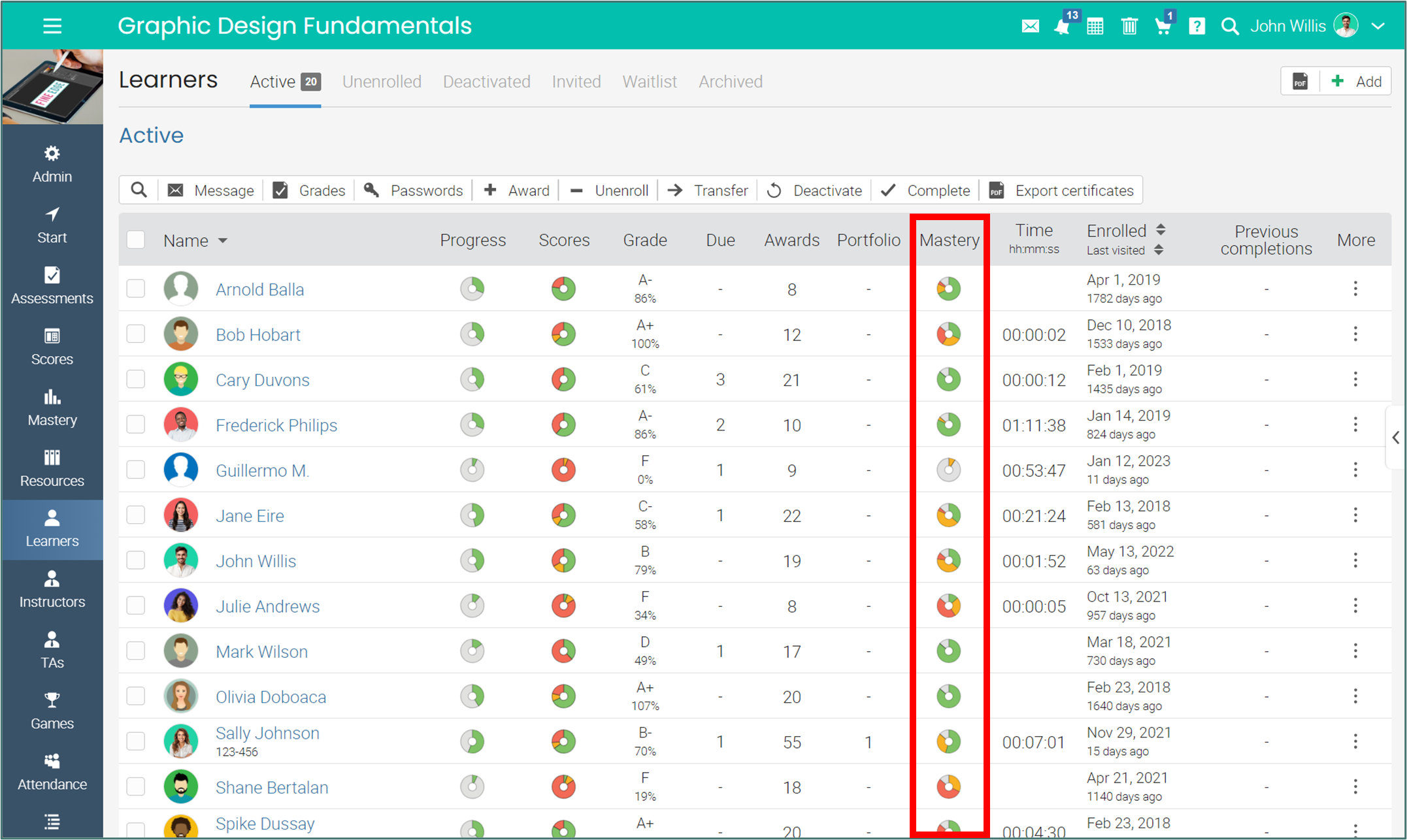Expand the collapsed right side panel arrow
Screen dimensions: 1407x840
tap(1395, 437)
